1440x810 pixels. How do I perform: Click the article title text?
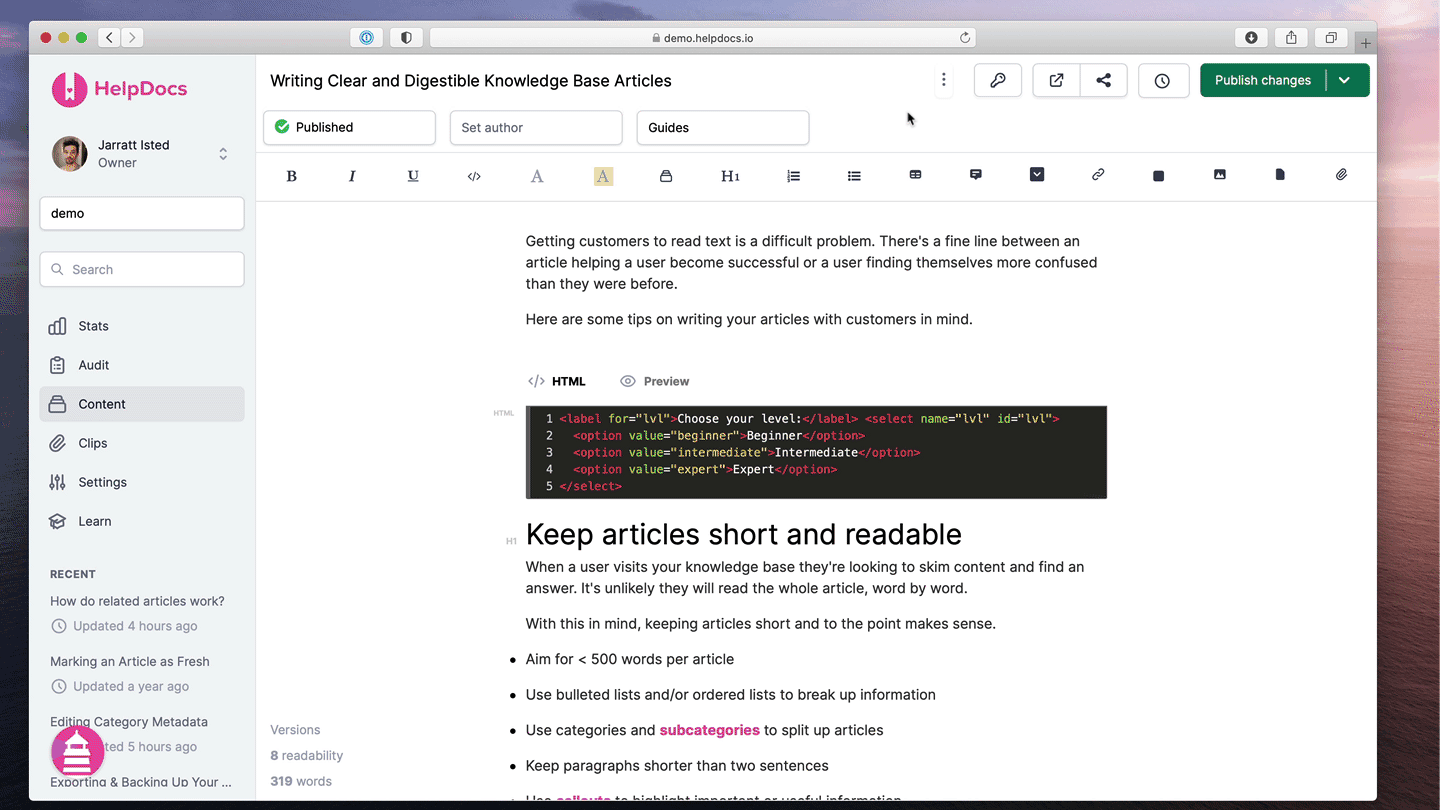coord(471,81)
